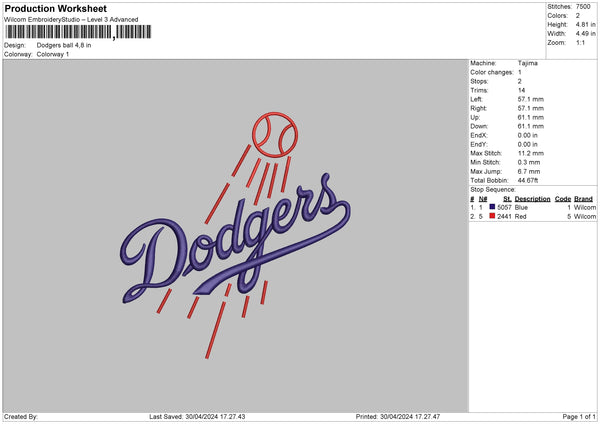
Task: Select the design name 'Dodgers ball 4,8 in'
Action: pos(64,45)
